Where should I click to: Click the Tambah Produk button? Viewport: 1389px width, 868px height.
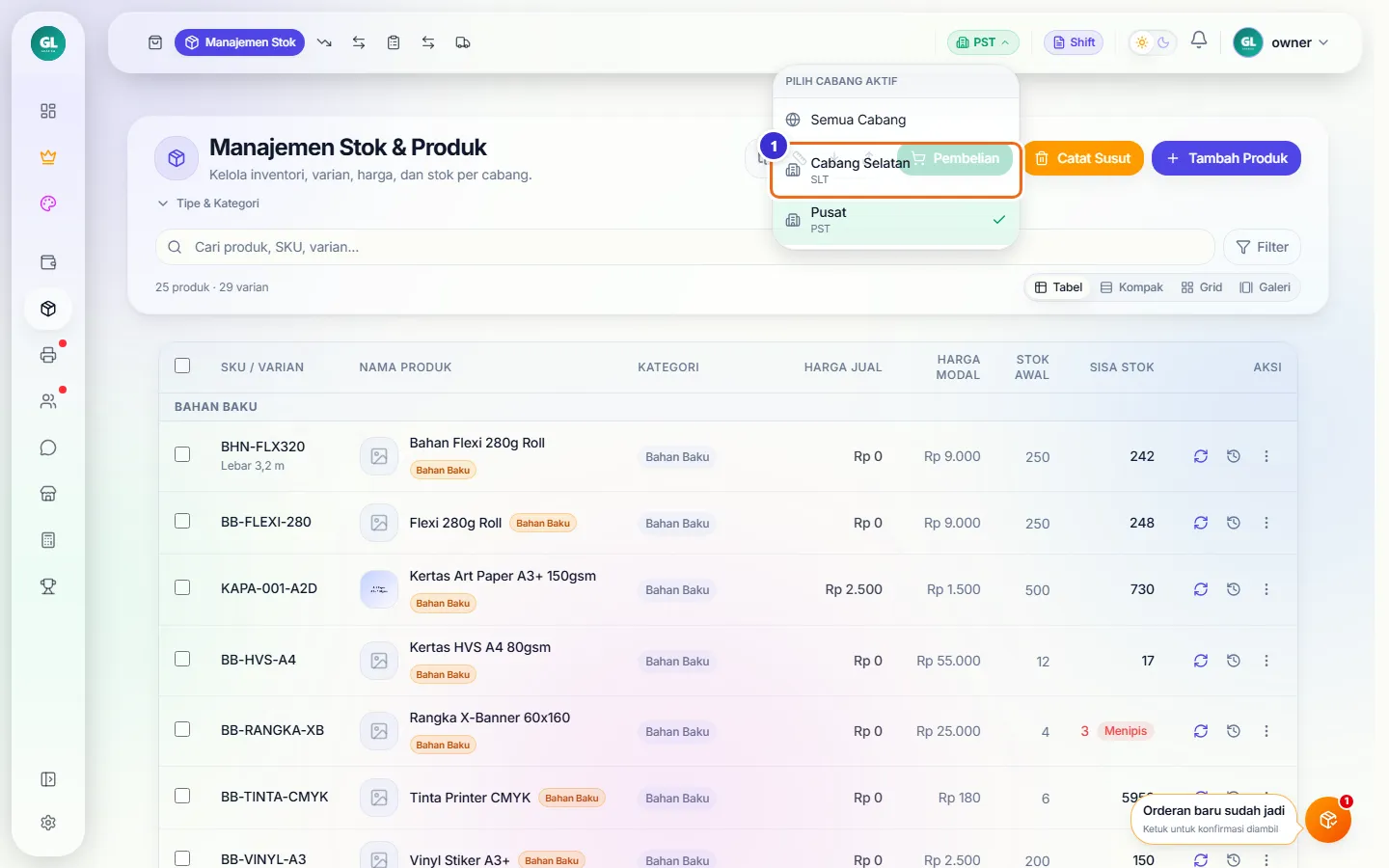tap(1226, 158)
